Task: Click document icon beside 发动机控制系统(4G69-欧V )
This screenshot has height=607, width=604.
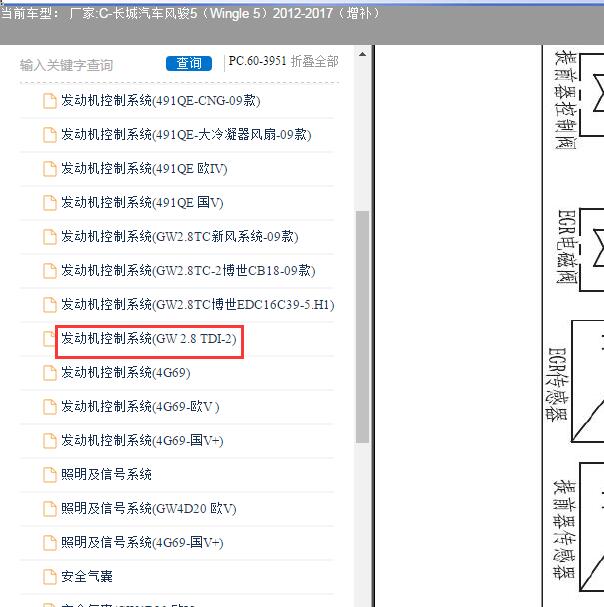Action: point(50,407)
